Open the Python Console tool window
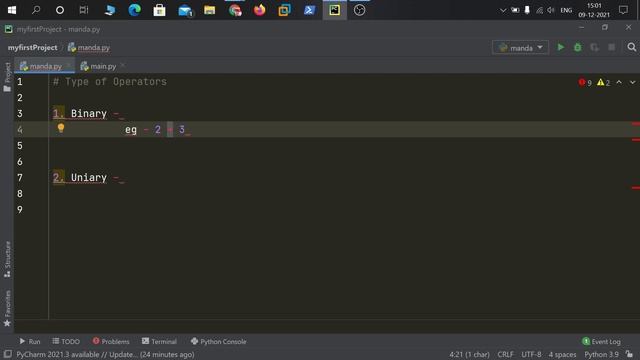Screen dimensions: 640x360 218,341
